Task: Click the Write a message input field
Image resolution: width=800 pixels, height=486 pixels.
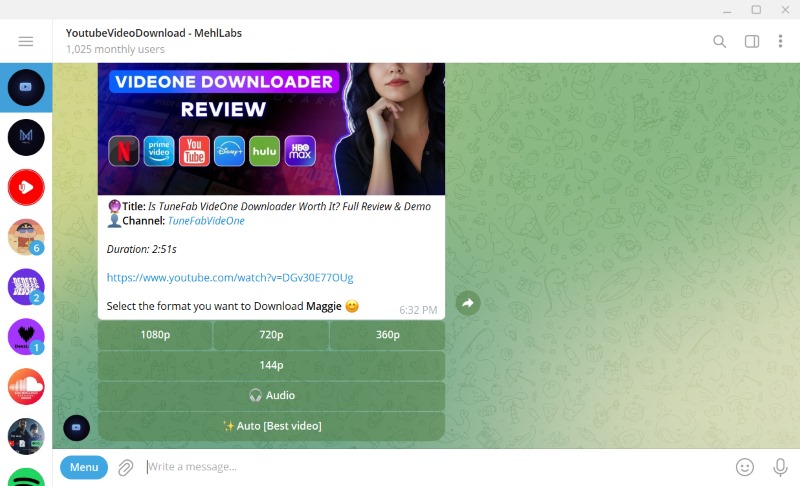Action: point(434,467)
